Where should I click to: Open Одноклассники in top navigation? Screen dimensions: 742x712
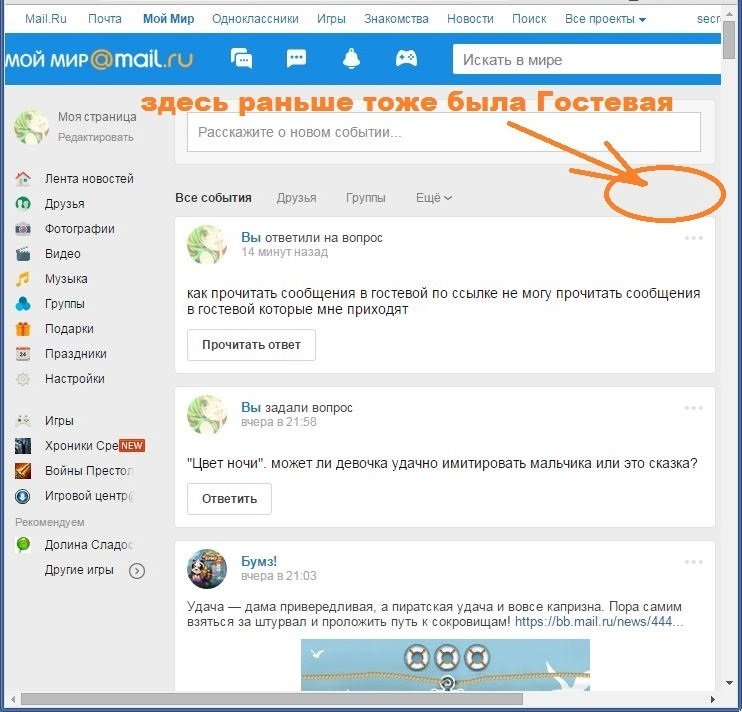(255, 19)
